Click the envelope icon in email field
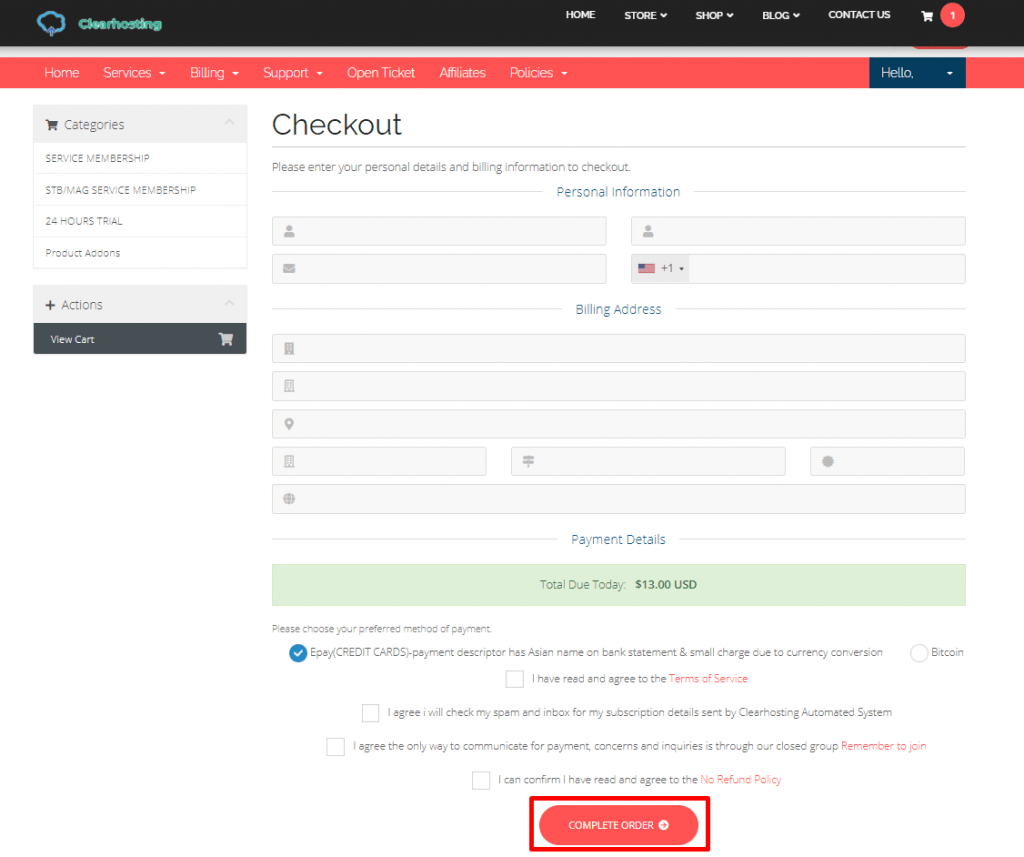Viewport: 1024px width, 857px height. point(289,268)
